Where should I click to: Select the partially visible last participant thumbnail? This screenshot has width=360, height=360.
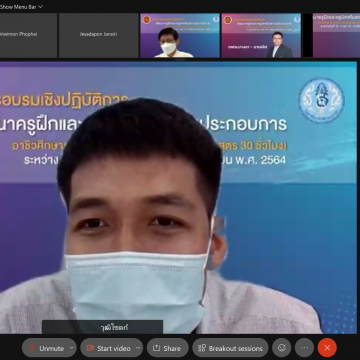click(336, 35)
